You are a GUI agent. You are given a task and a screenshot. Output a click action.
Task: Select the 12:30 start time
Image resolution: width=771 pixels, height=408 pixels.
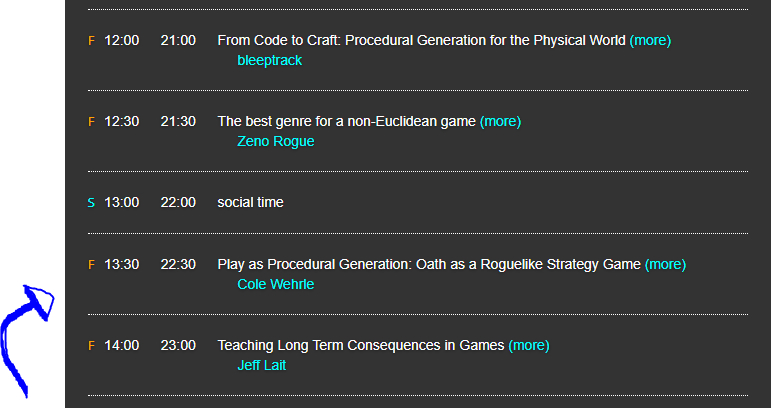click(122, 122)
